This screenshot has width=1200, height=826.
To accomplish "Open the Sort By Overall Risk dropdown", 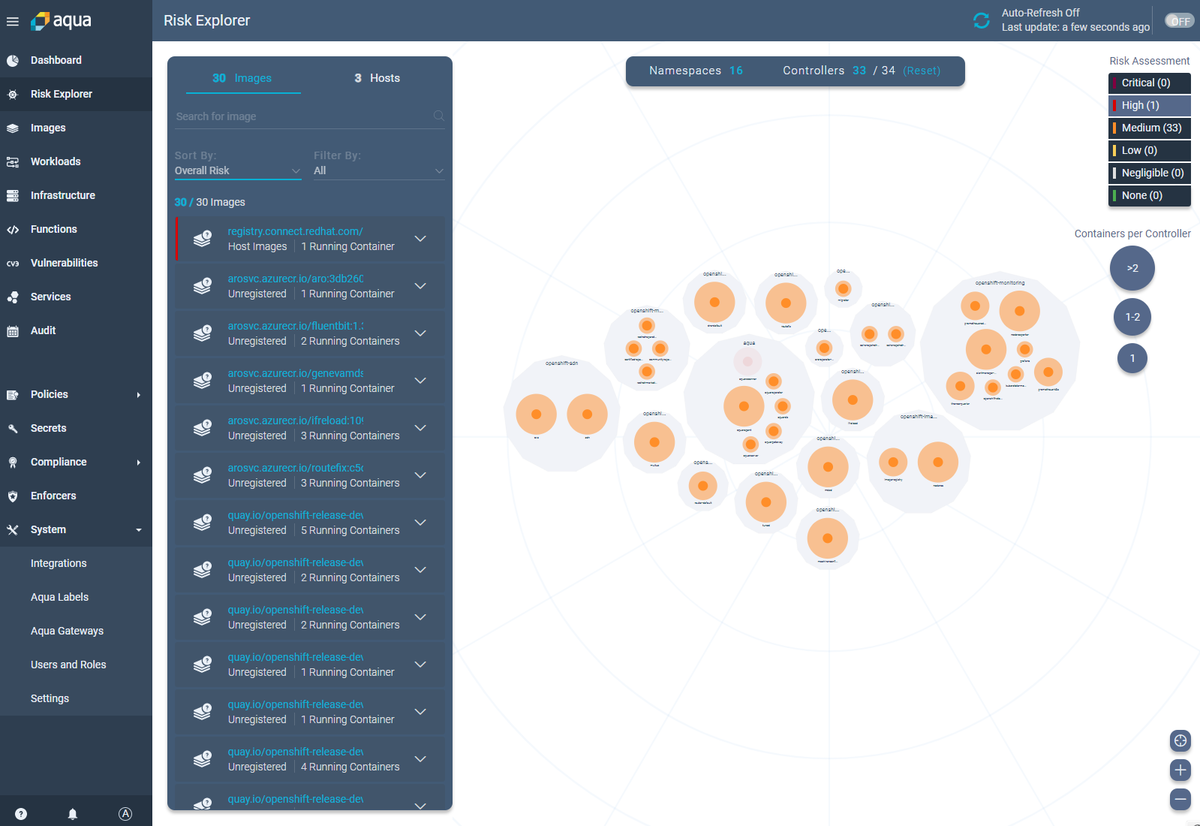I will point(238,171).
